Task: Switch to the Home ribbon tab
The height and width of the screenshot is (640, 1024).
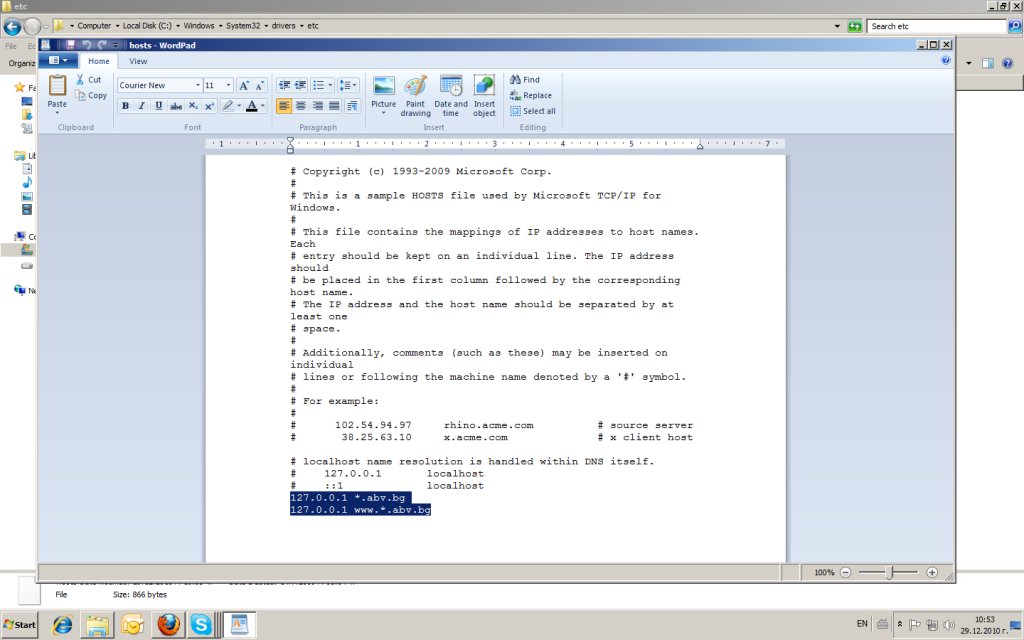Action: pyautogui.click(x=99, y=61)
